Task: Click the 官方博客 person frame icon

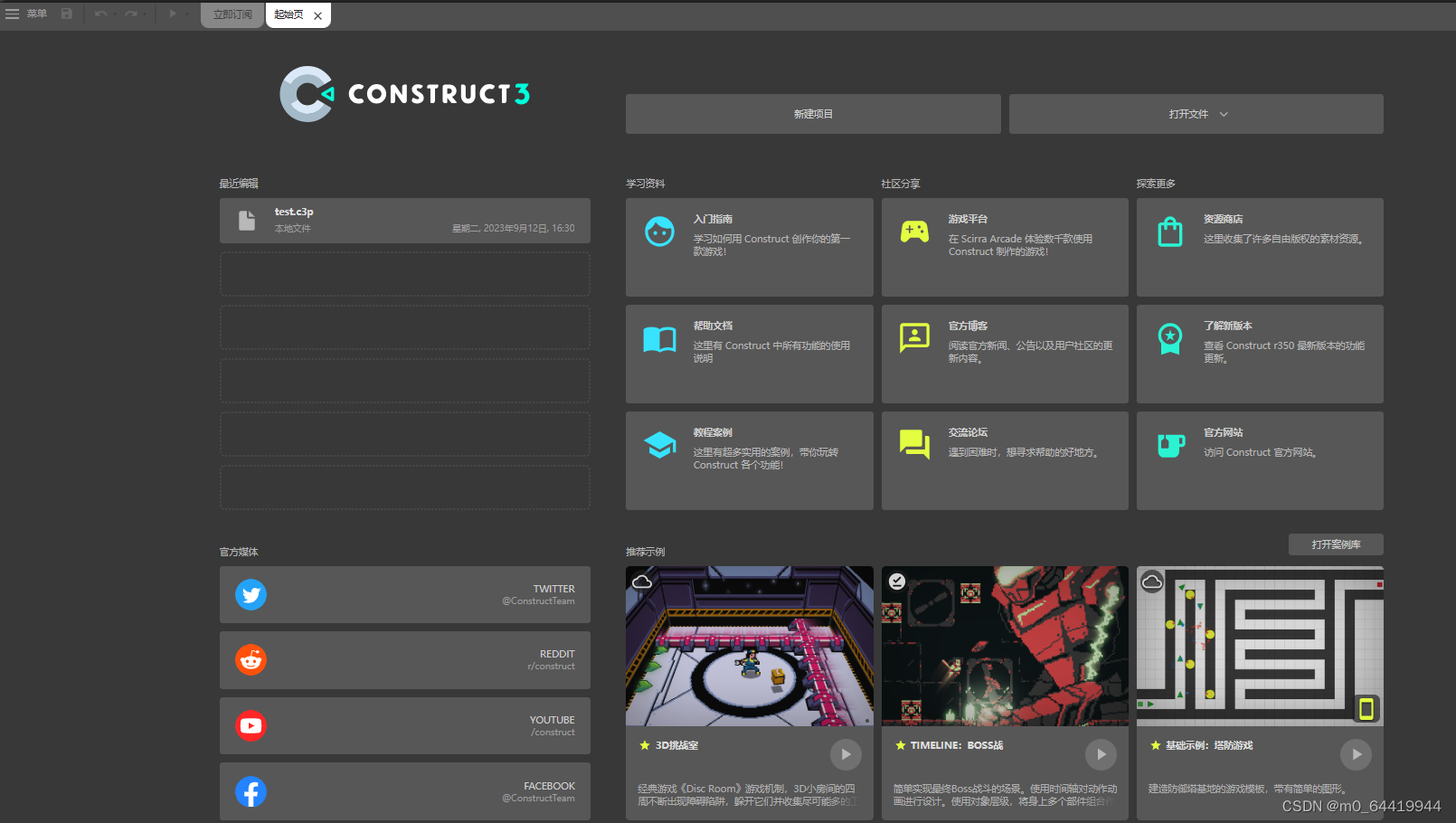Action: 914,338
